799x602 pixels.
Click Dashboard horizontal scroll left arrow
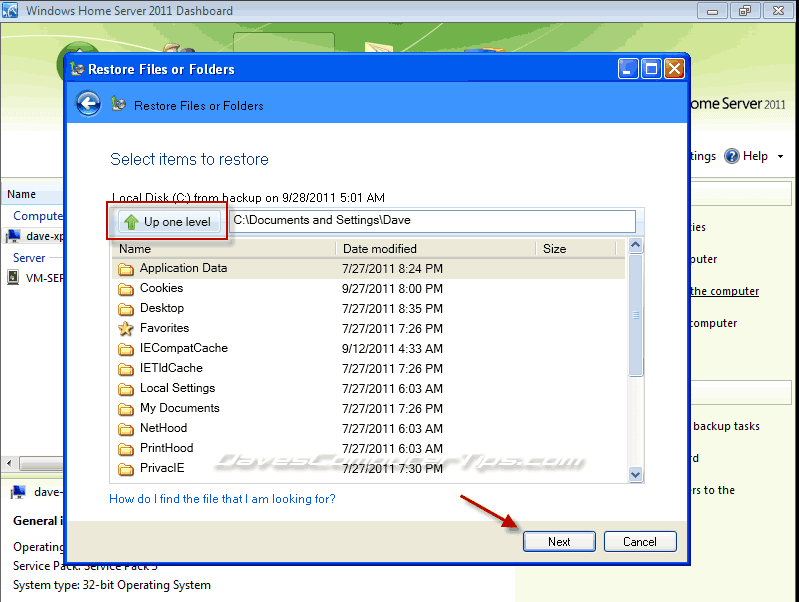pyautogui.click(x=9, y=463)
